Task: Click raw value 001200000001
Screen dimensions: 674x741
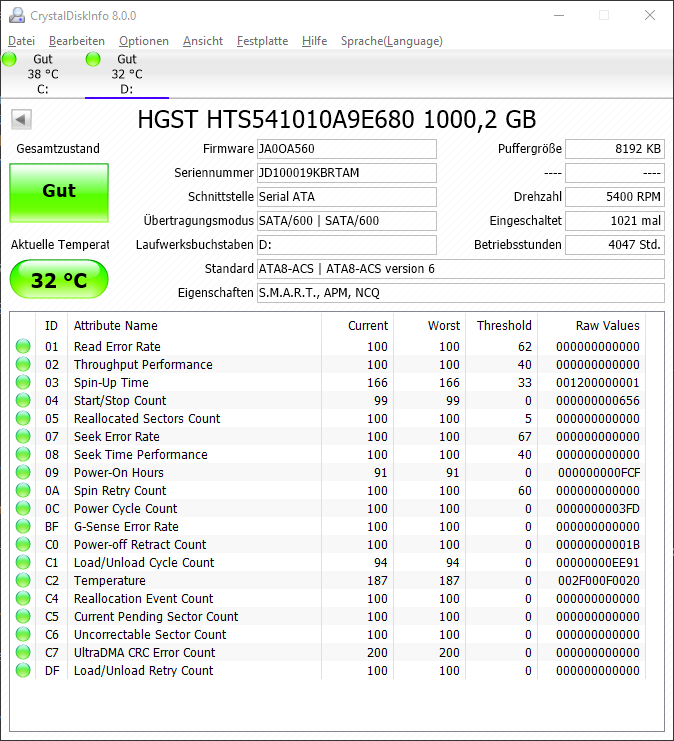Action: click(598, 383)
